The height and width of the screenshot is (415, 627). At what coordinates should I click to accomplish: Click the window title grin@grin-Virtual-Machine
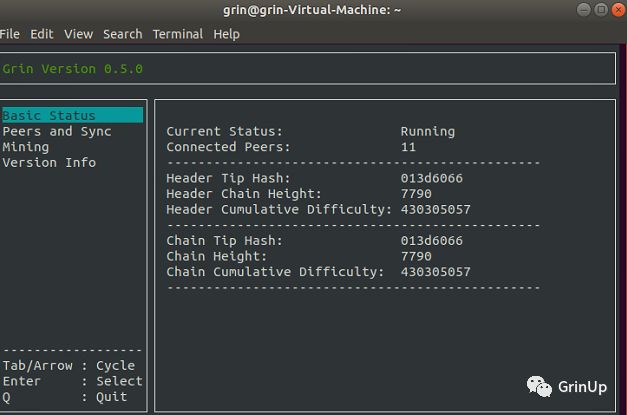coord(312,10)
